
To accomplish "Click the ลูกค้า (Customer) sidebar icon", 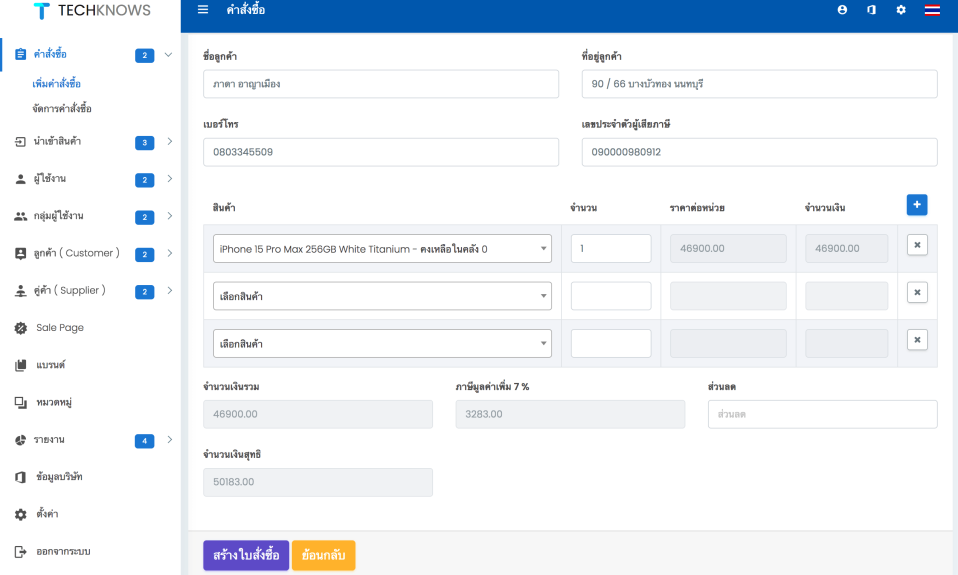I will (x=20, y=254).
